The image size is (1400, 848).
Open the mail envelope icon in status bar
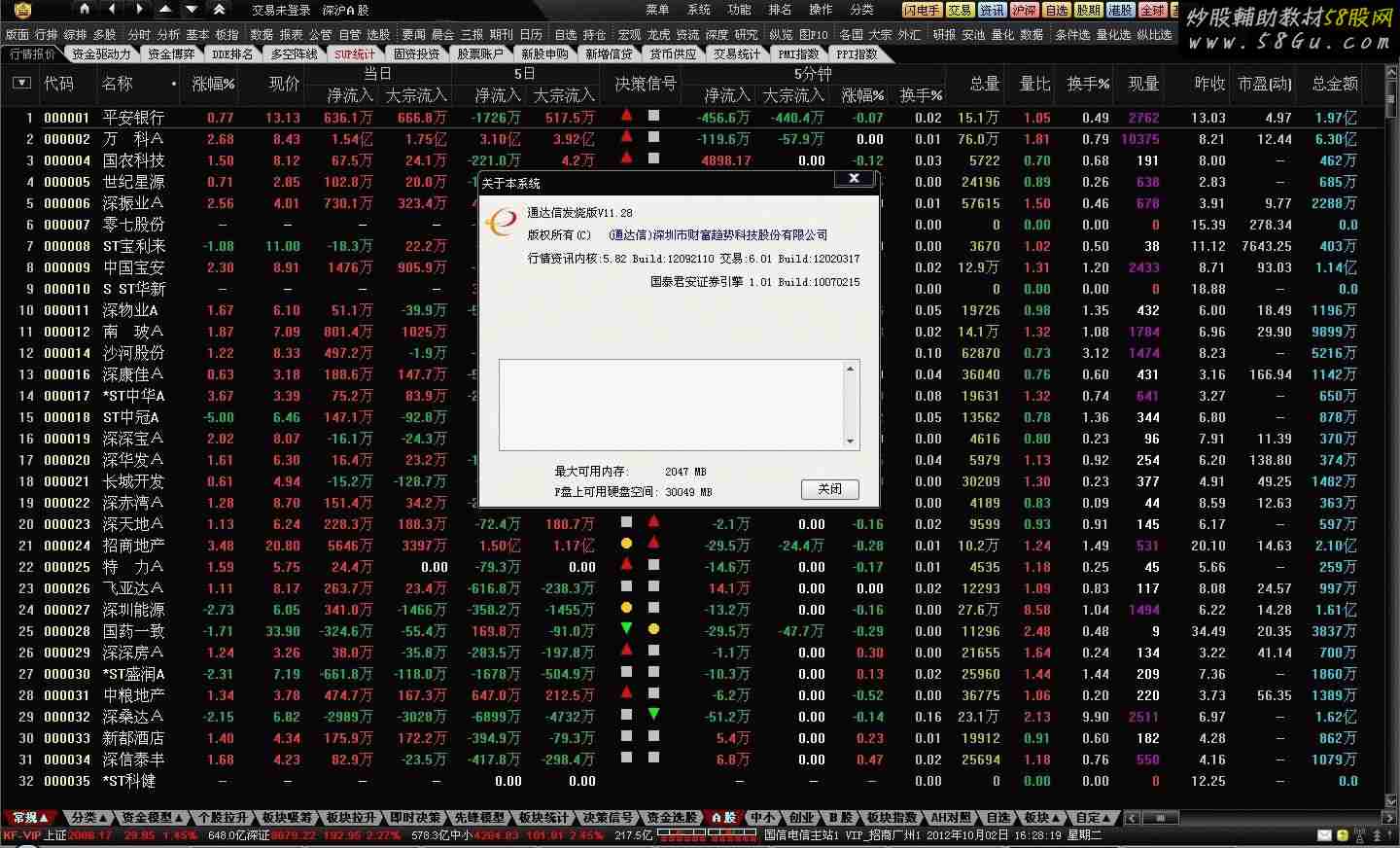click(x=1325, y=835)
